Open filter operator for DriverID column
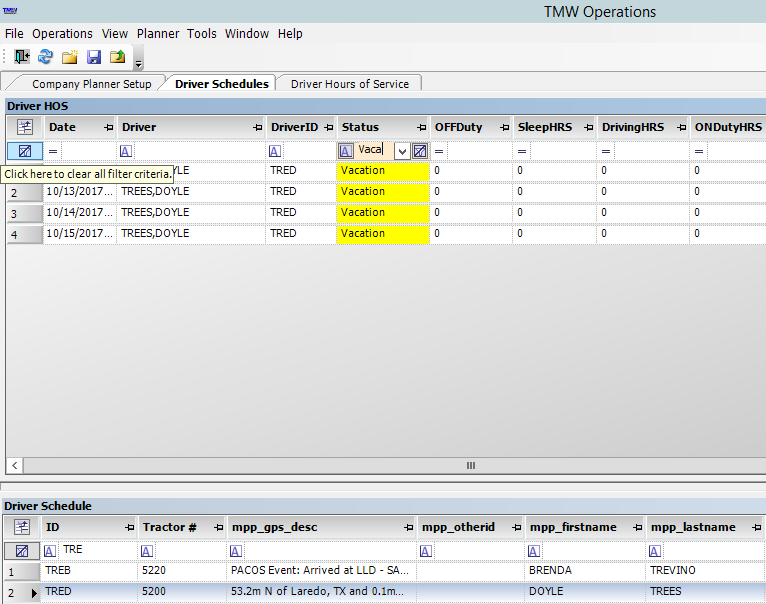766x604 pixels. coord(275,151)
